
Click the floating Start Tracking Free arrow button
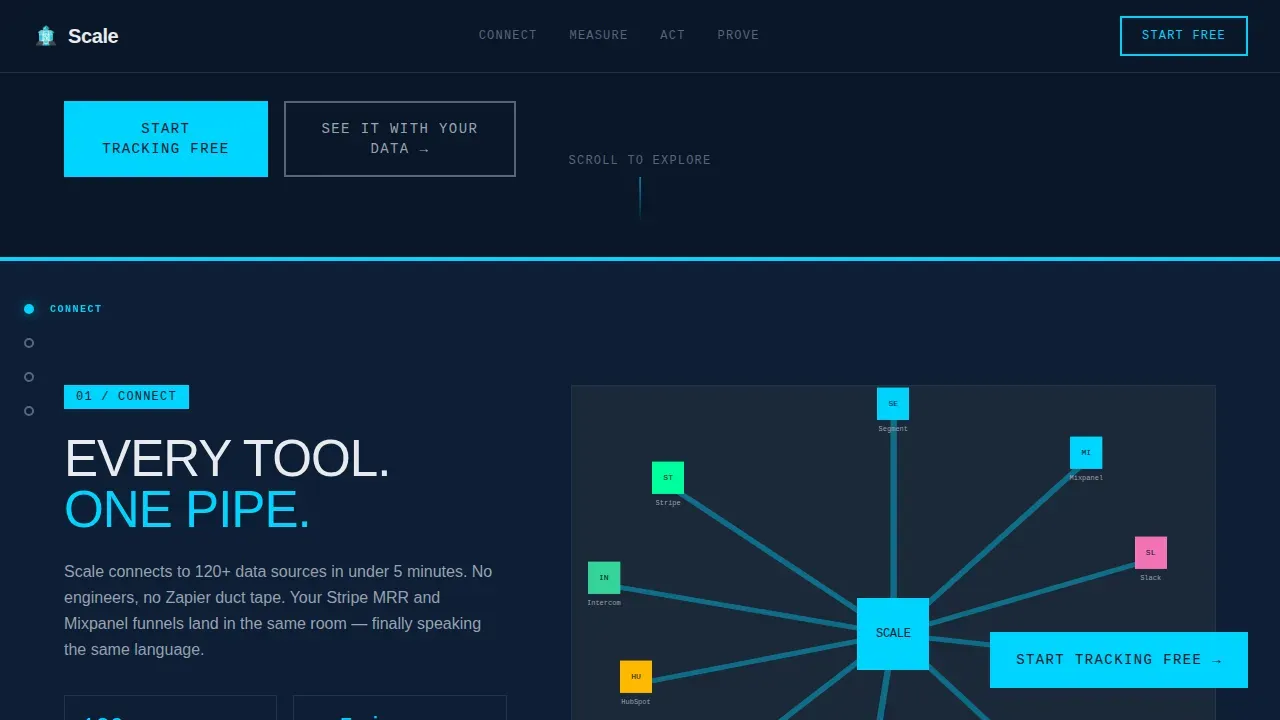pyautogui.click(x=1119, y=660)
